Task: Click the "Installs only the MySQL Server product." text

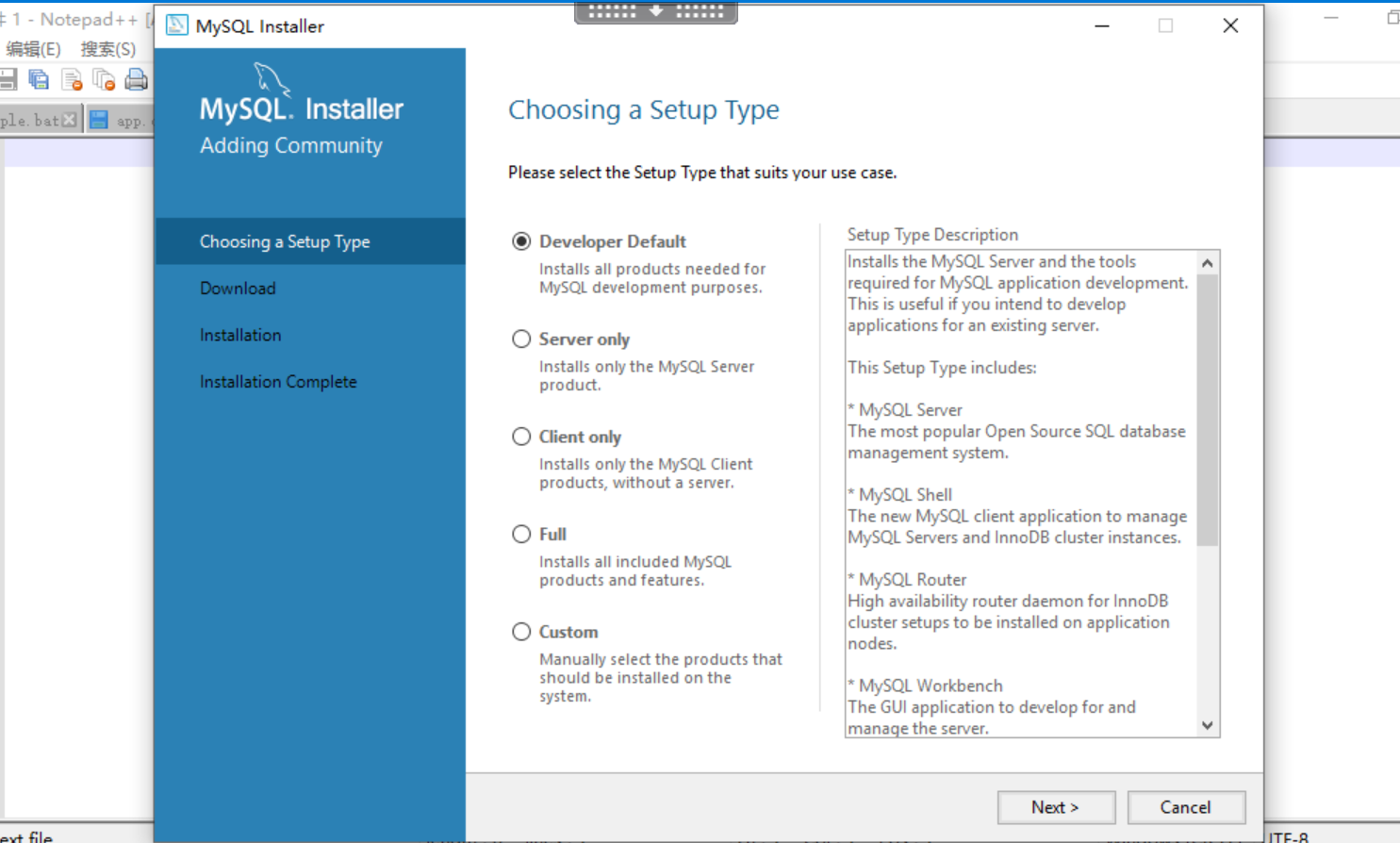Action: (647, 375)
